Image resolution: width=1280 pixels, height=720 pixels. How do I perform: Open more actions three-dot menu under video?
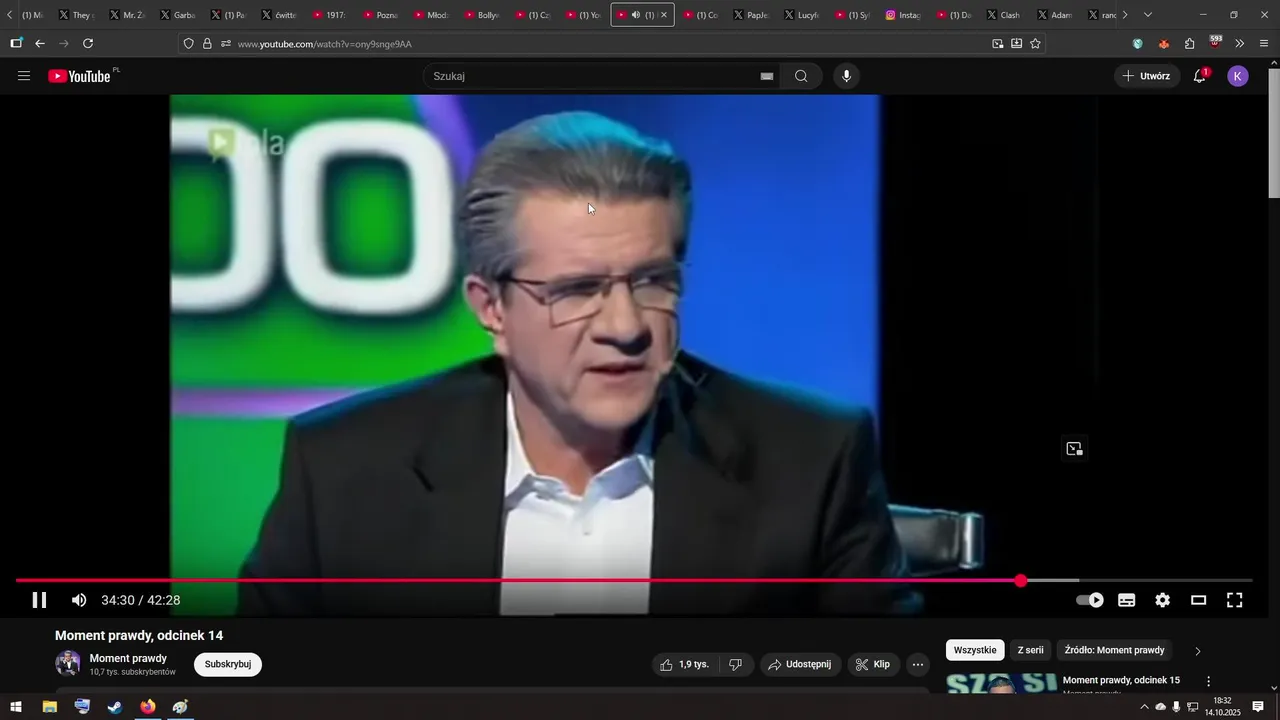coord(918,664)
